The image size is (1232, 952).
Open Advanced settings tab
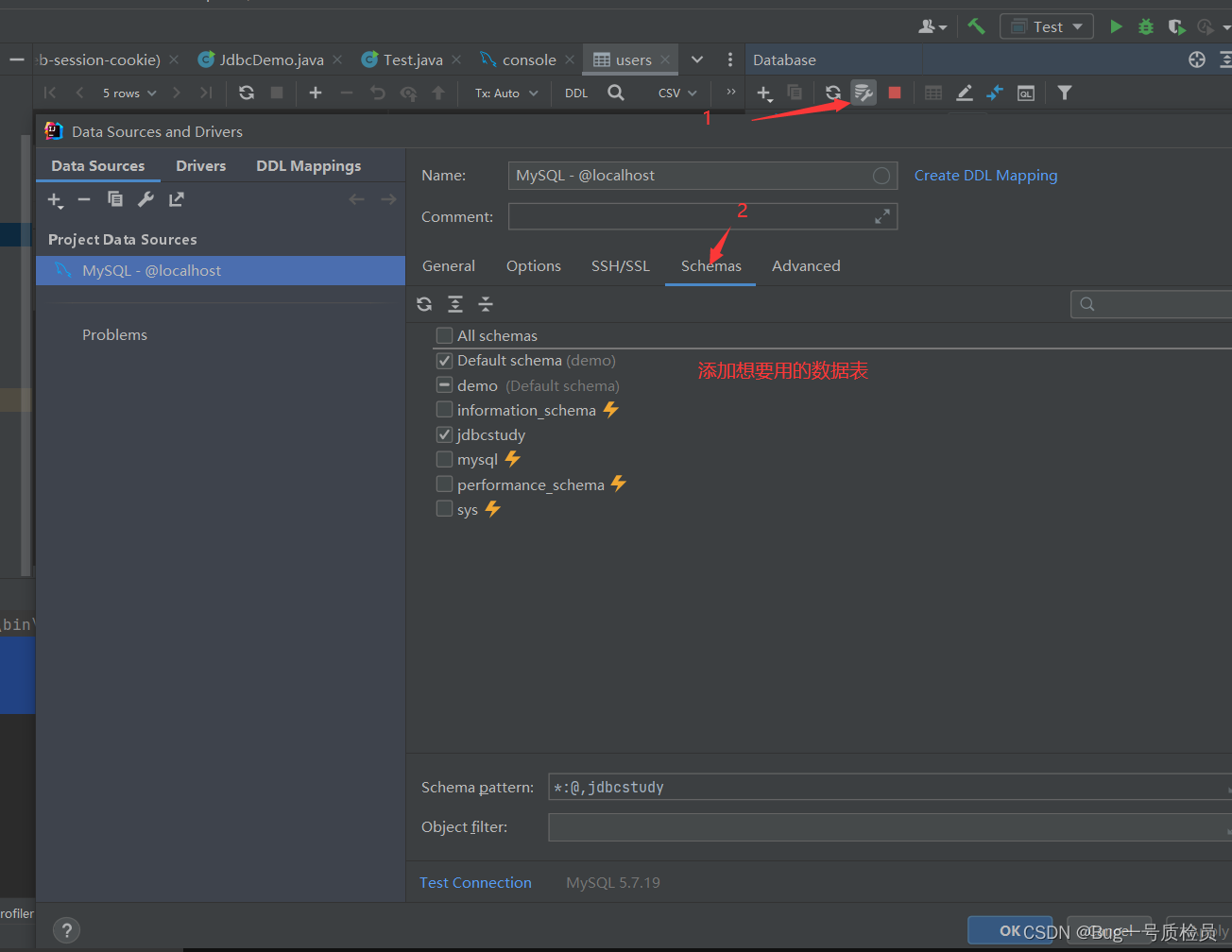806,266
